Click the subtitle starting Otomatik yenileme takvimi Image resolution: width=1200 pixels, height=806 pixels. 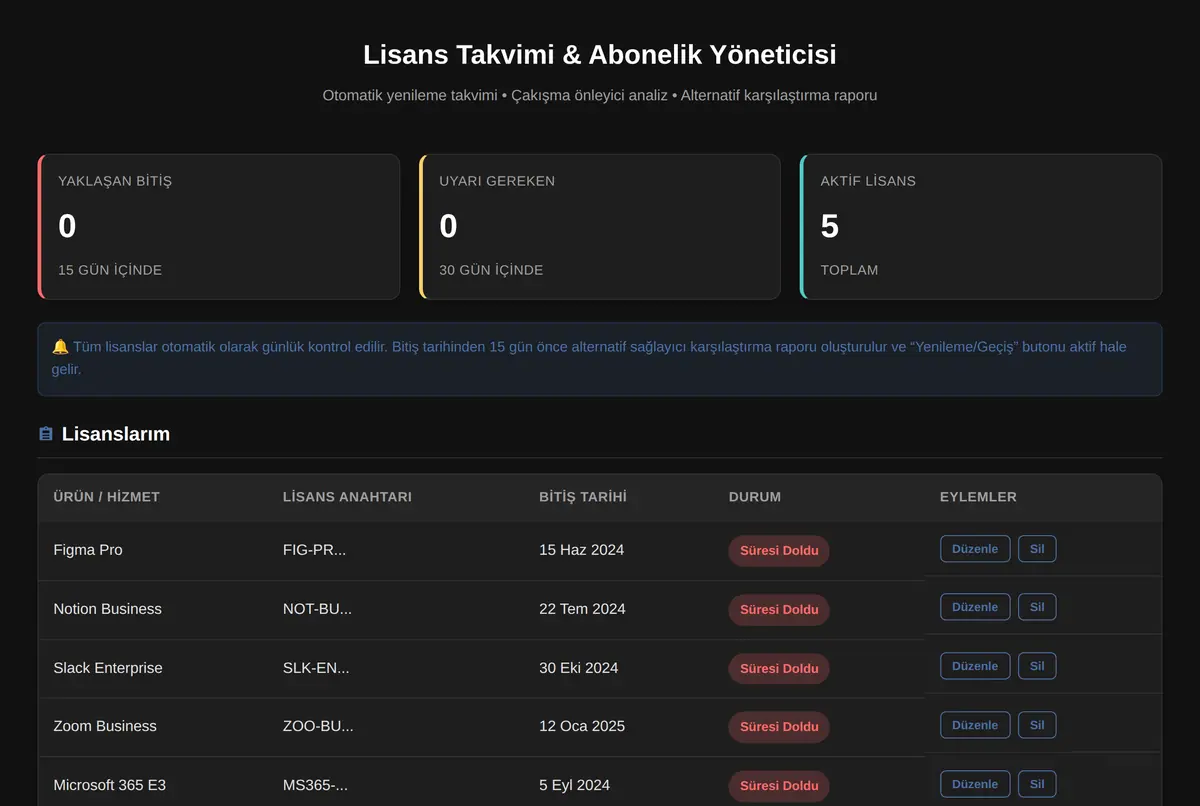tap(600, 95)
